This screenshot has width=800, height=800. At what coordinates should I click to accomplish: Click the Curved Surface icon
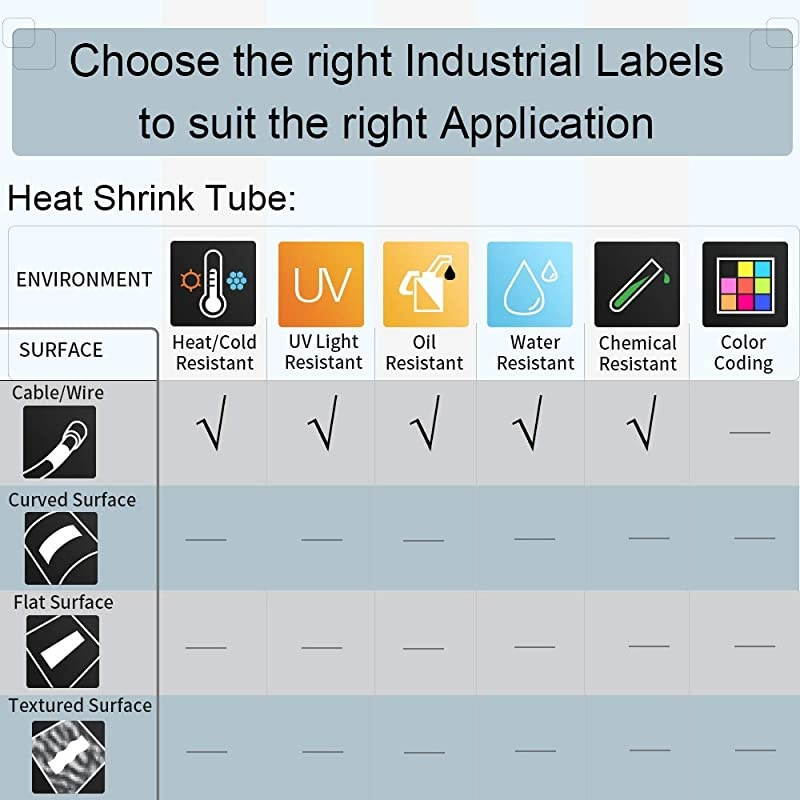61,548
